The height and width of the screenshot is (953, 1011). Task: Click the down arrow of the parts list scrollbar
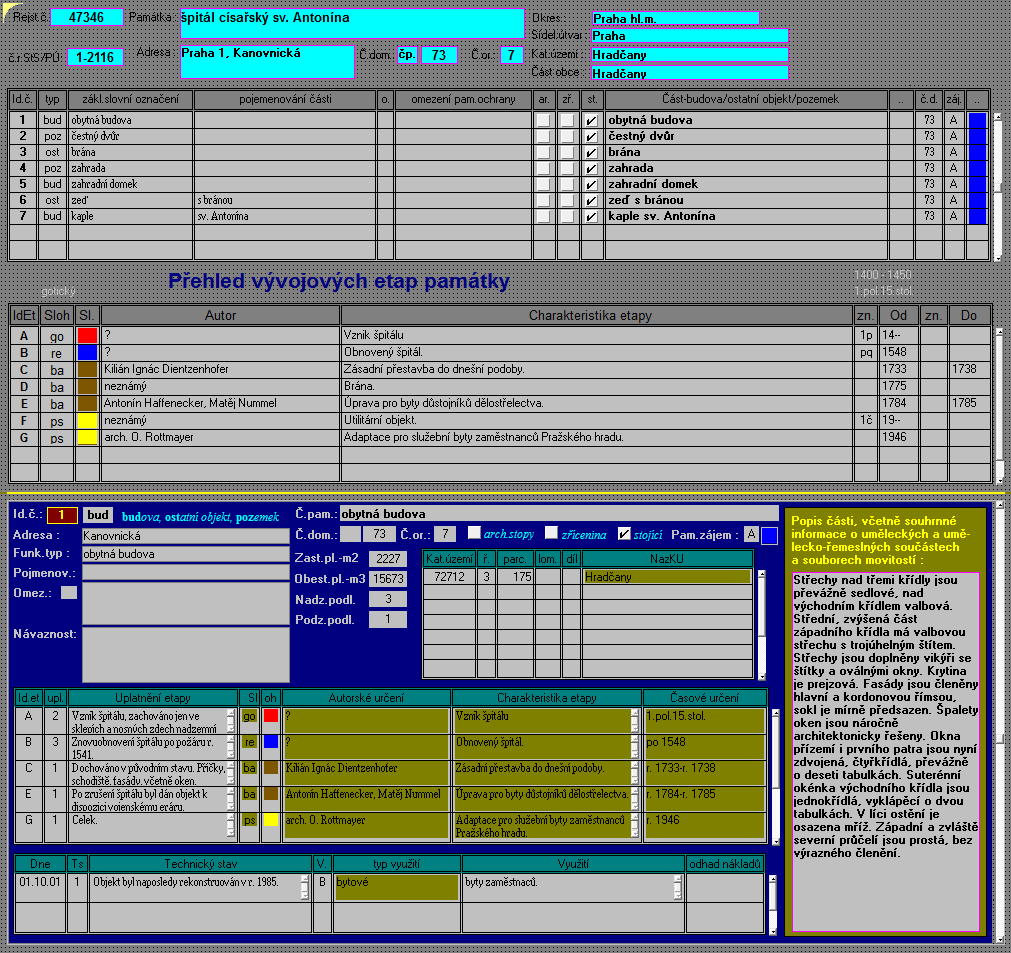pos(998,257)
